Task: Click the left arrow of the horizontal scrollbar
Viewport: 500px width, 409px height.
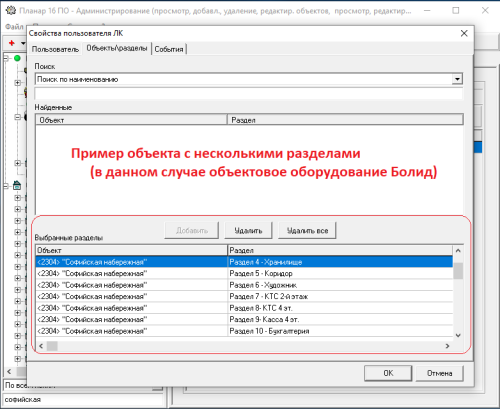Action: coord(41,346)
